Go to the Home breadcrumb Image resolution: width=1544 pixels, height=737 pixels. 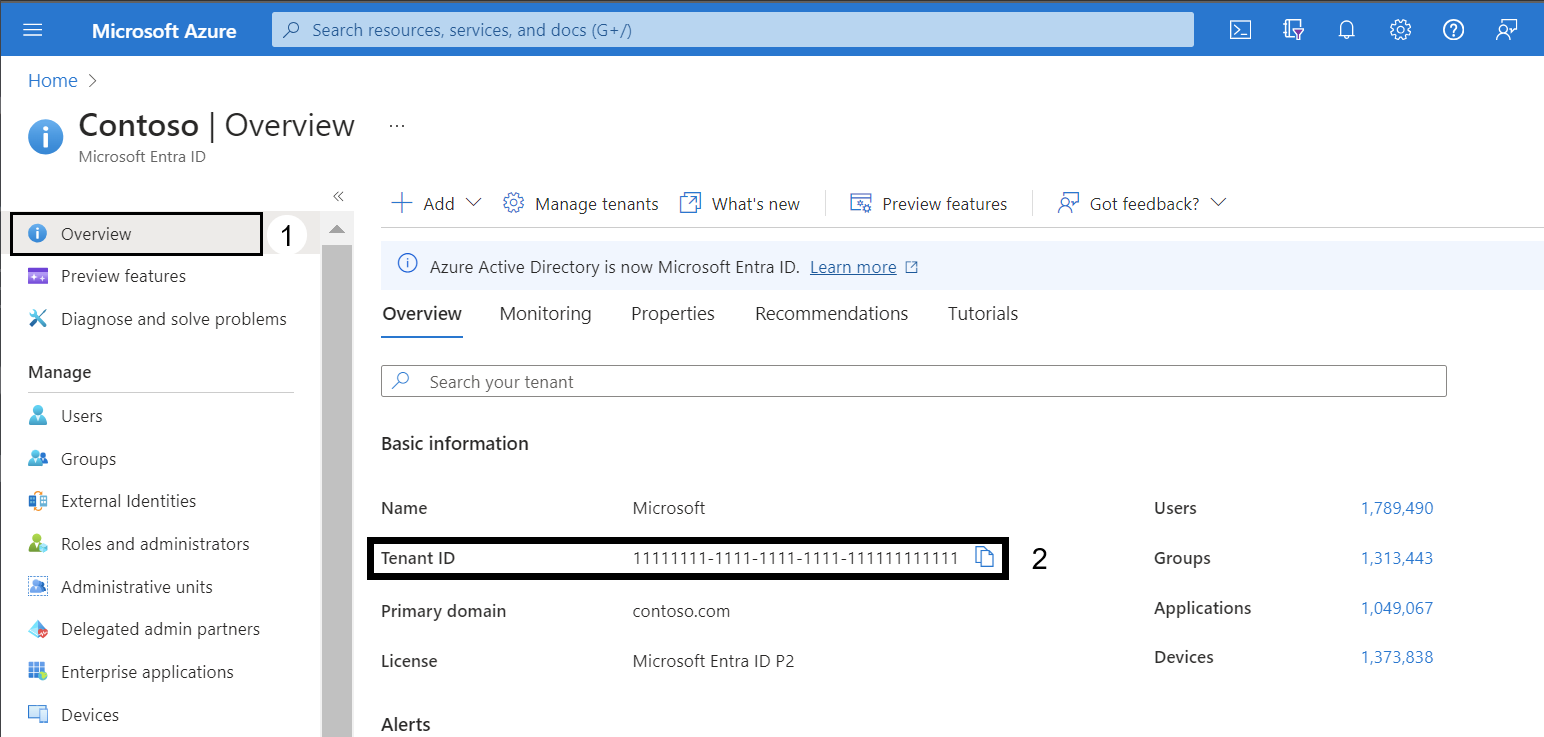tap(53, 81)
